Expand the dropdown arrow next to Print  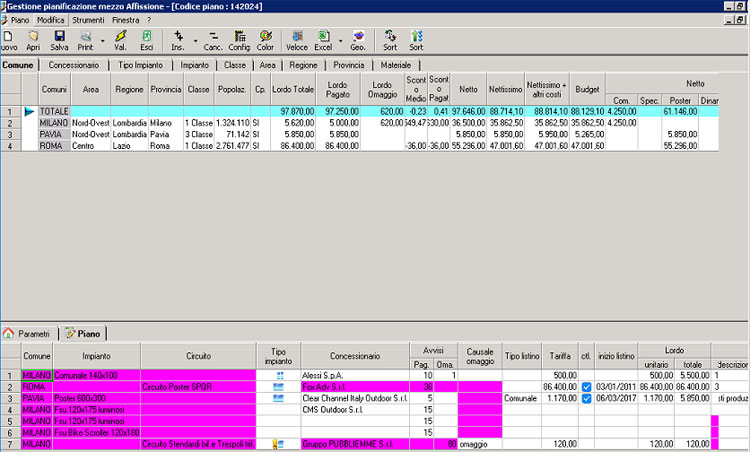point(104,41)
